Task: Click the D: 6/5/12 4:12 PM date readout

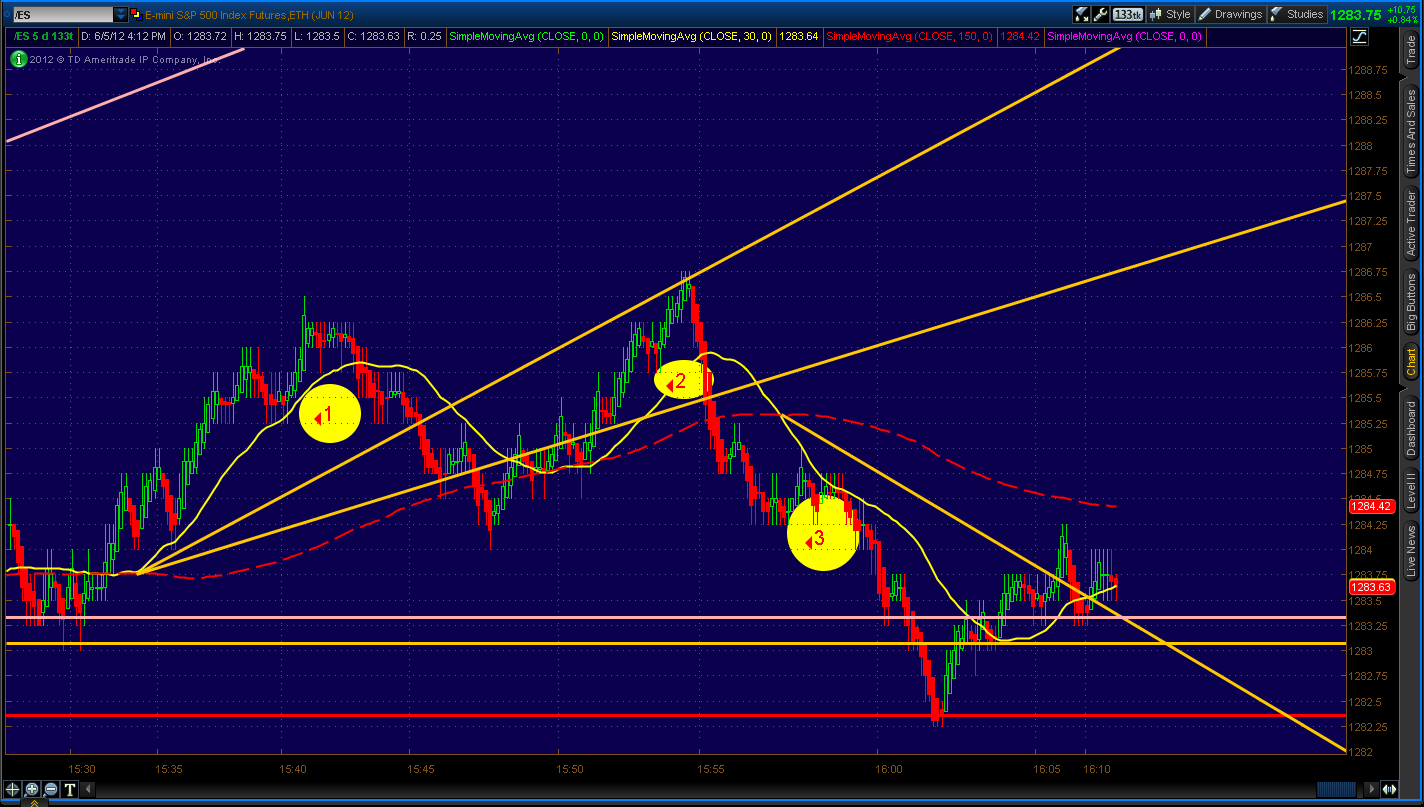Action: pyautogui.click(x=123, y=37)
